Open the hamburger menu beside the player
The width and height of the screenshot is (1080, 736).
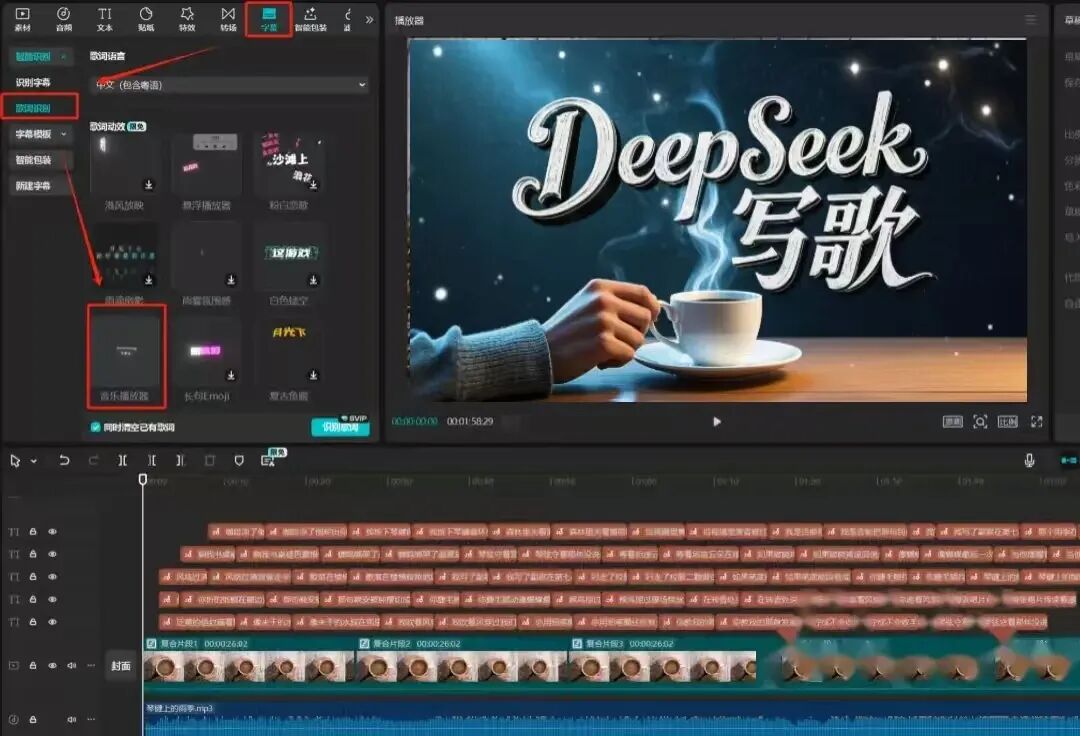1030,18
